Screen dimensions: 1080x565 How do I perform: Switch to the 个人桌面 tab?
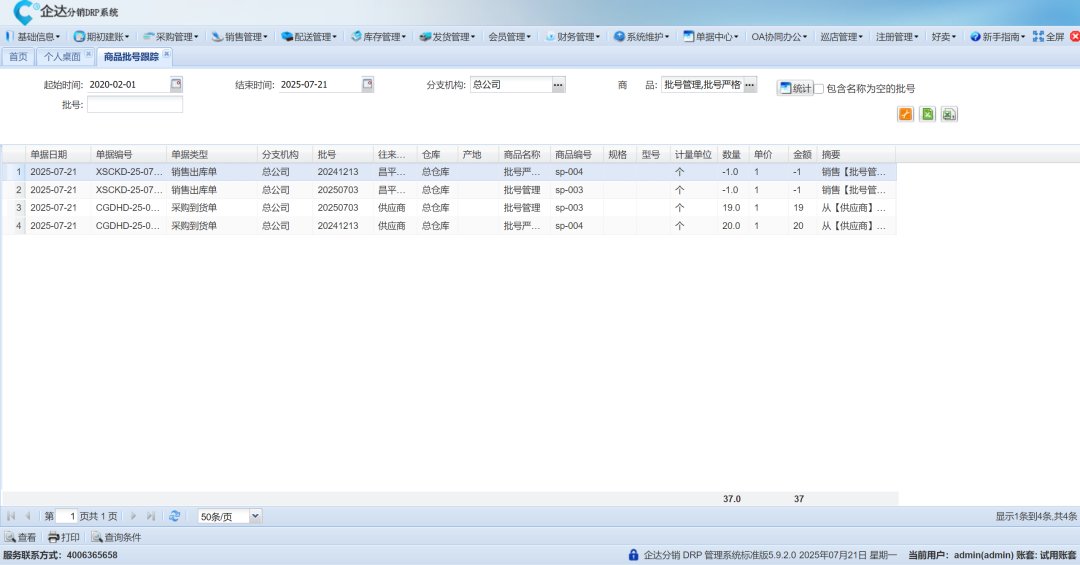(x=62, y=57)
